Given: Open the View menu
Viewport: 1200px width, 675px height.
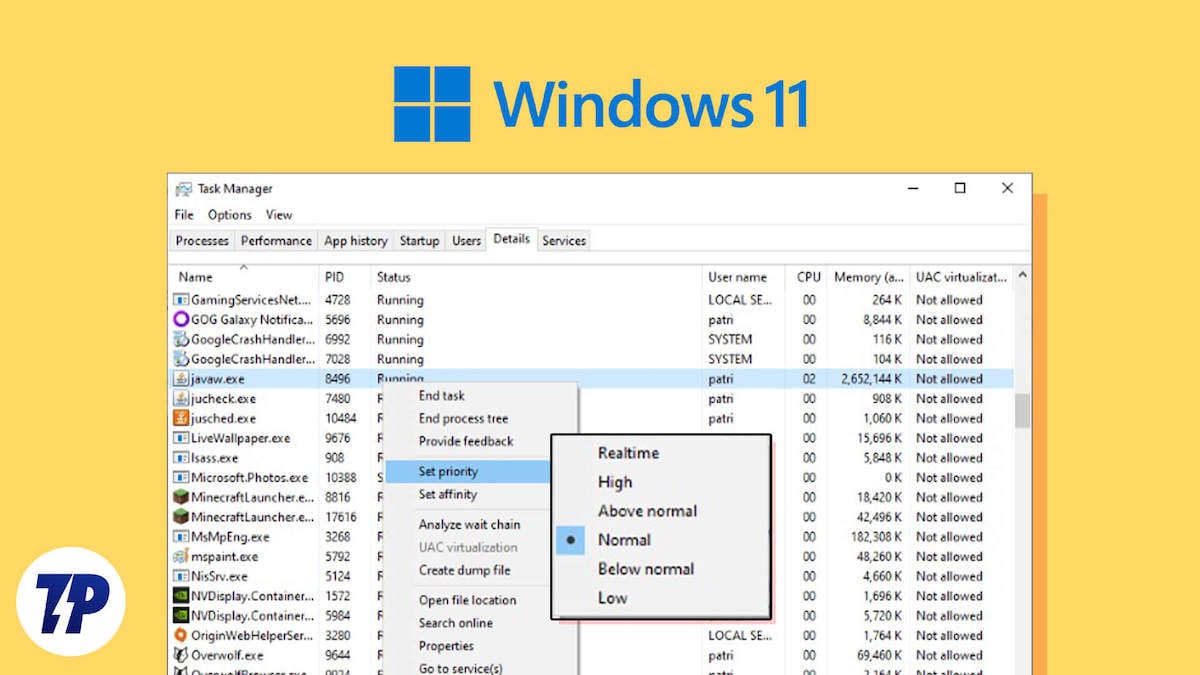Looking at the screenshot, I should pyautogui.click(x=278, y=214).
